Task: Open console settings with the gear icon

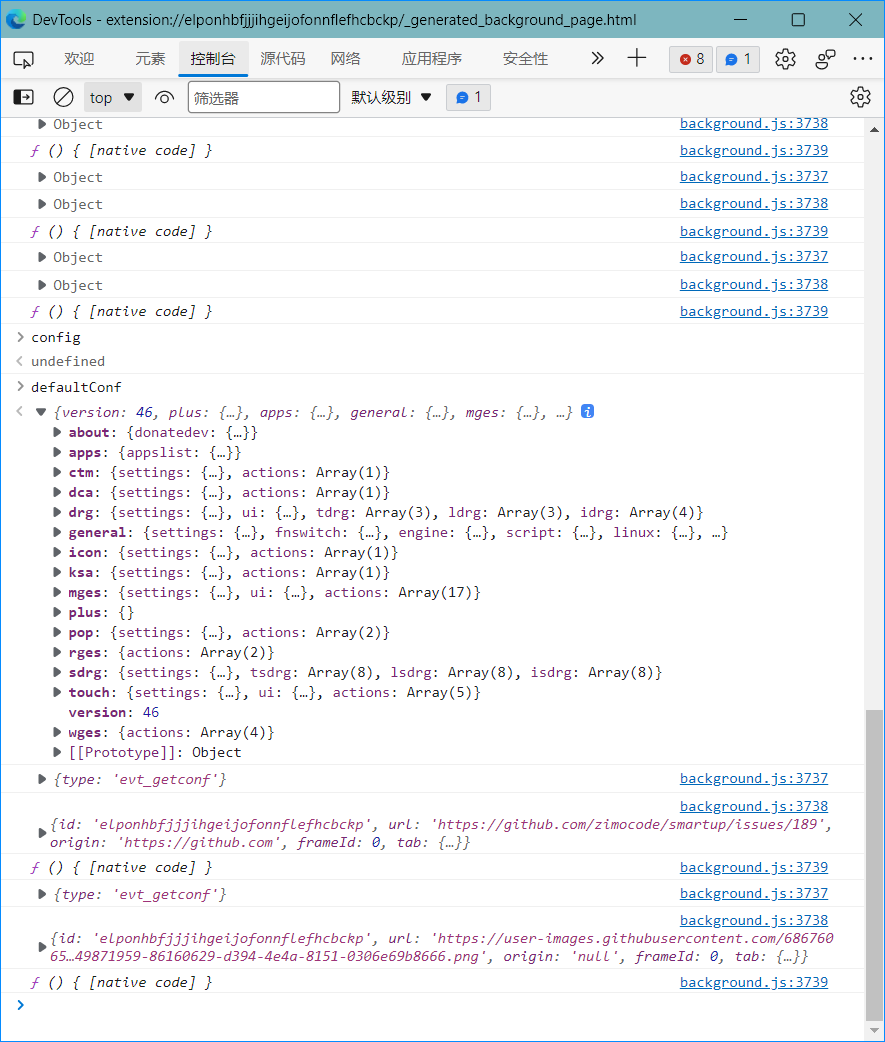Action: click(860, 97)
